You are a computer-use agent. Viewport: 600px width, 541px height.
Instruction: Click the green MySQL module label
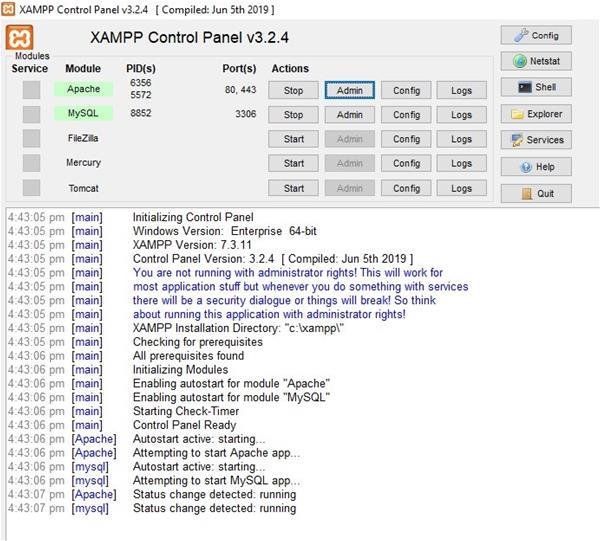[x=83, y=113]
